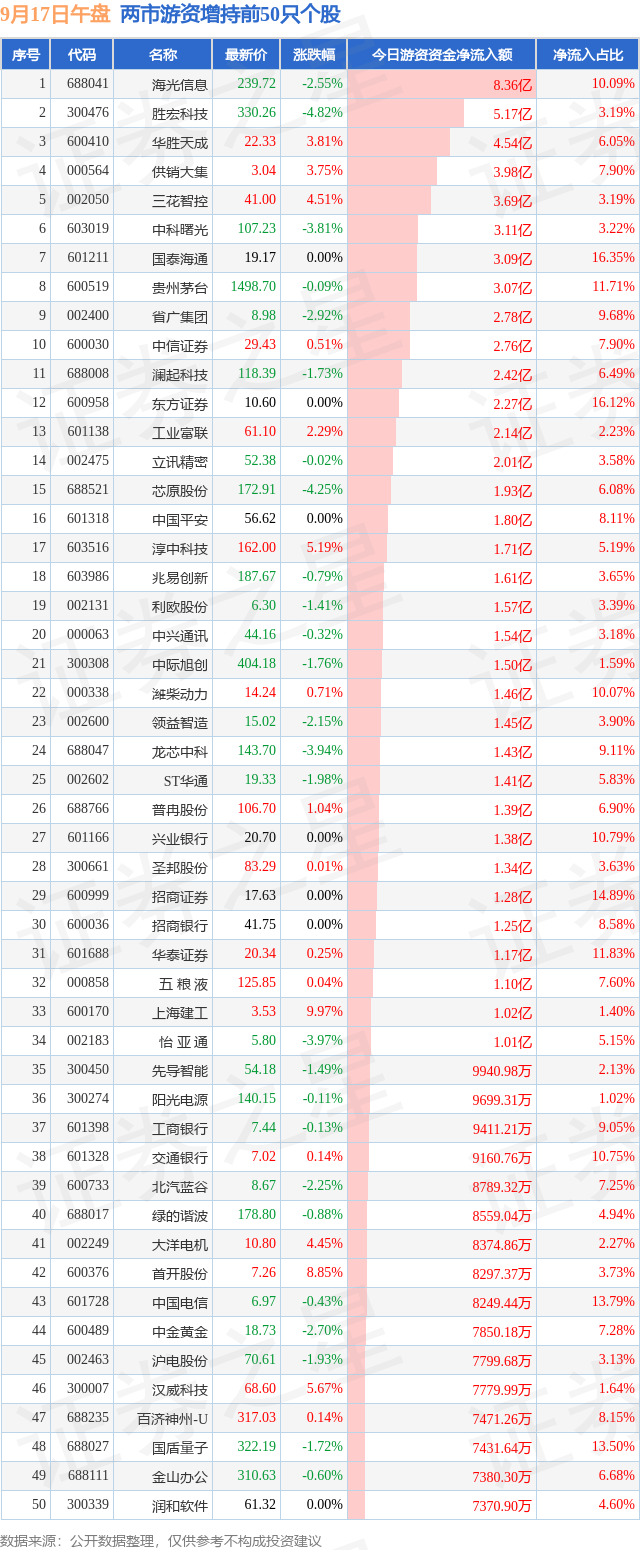The width and height of the screenshot is (640, 1550).
Task: Click stock name 润和软件
Action: click(180, 1506)
